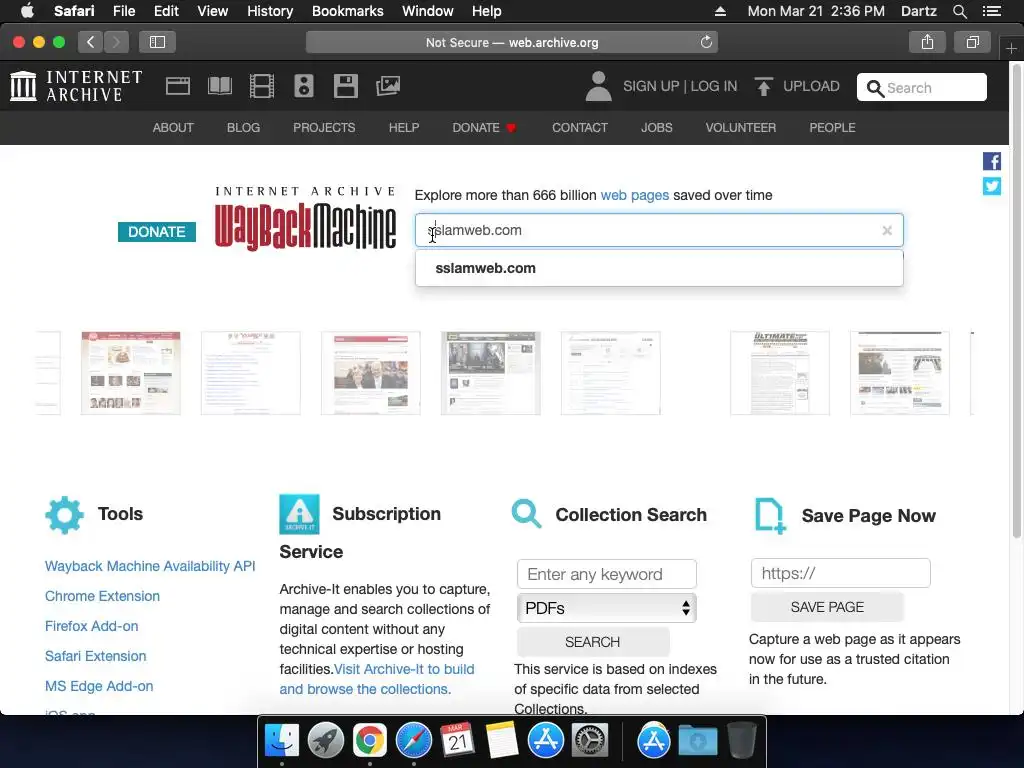This screenshot has height=768, width=1024.
Task: Open the PDFs collection dropdown
Action: click(607, 609)
